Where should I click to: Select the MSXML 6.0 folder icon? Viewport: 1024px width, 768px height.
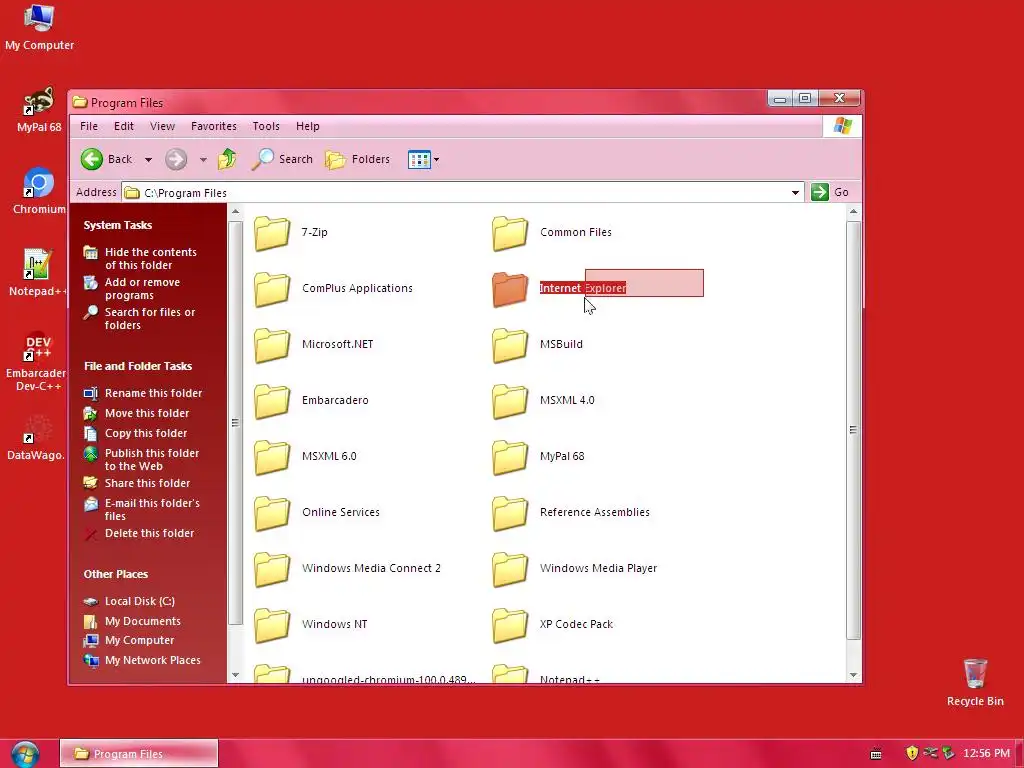click(272, 457)
